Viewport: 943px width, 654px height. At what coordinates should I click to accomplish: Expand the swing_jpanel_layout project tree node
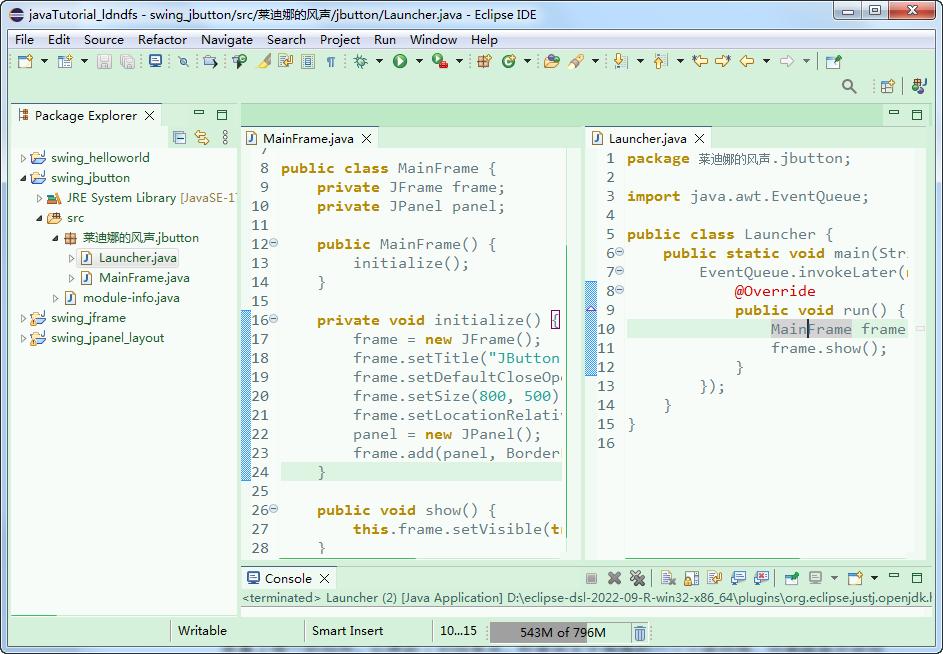pos(24,338)
